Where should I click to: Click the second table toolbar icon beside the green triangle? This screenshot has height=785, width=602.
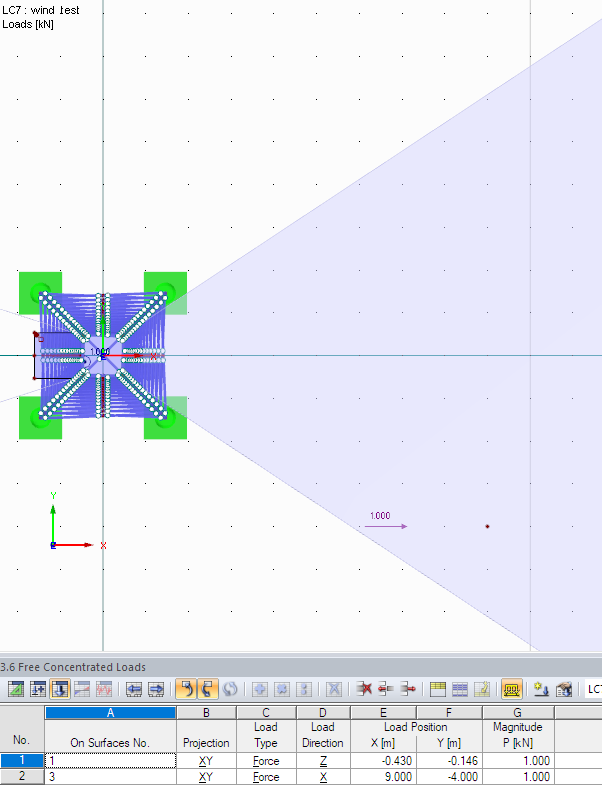[x=38, y=689]
